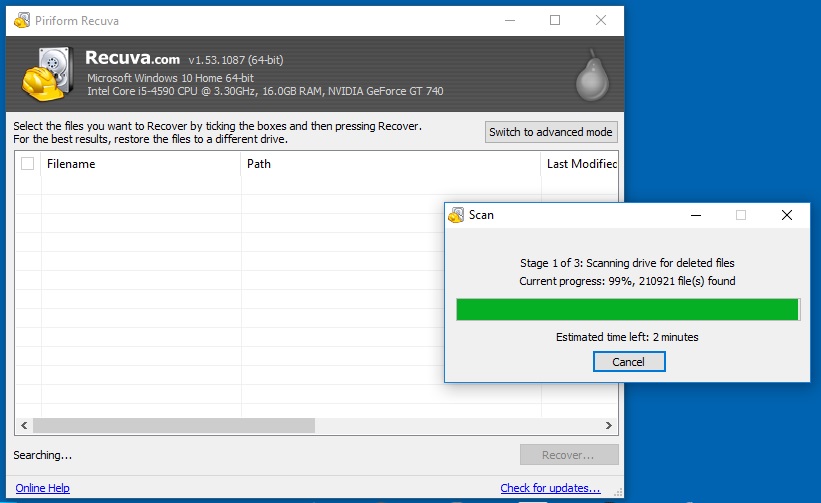Sort by the Path column header

(x=390, y=164)
